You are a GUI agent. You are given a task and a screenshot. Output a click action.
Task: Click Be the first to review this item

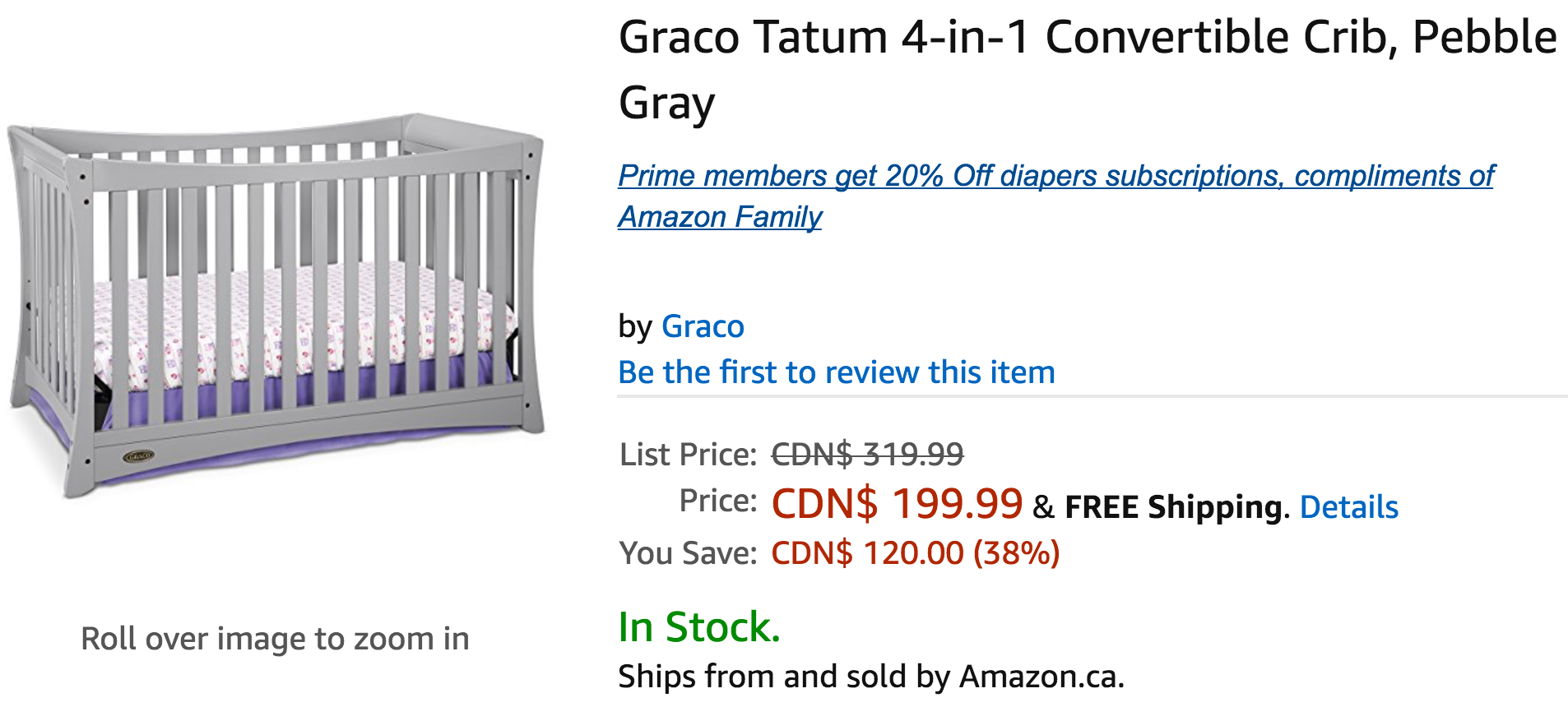(x=836, y=372)
